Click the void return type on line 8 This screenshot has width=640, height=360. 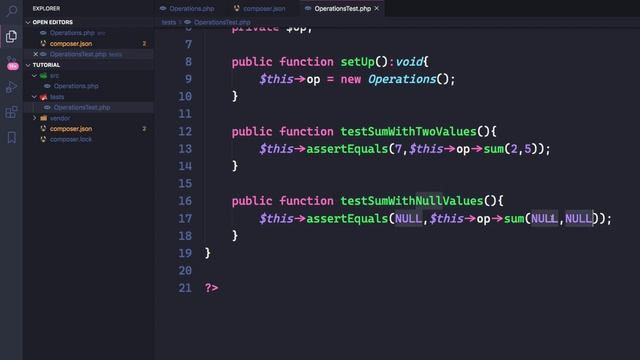click(409, 62)
